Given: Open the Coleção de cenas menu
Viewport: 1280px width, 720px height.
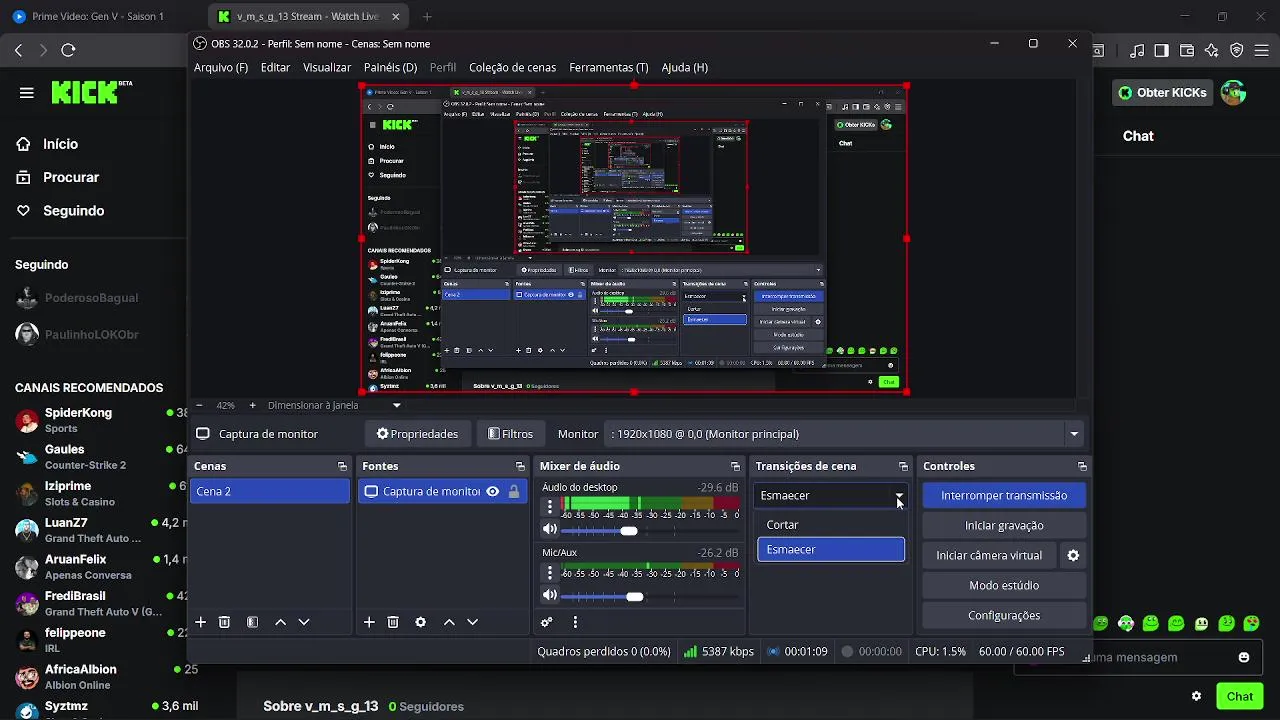Looking at the screenshot, I should (x=512, y=67).
